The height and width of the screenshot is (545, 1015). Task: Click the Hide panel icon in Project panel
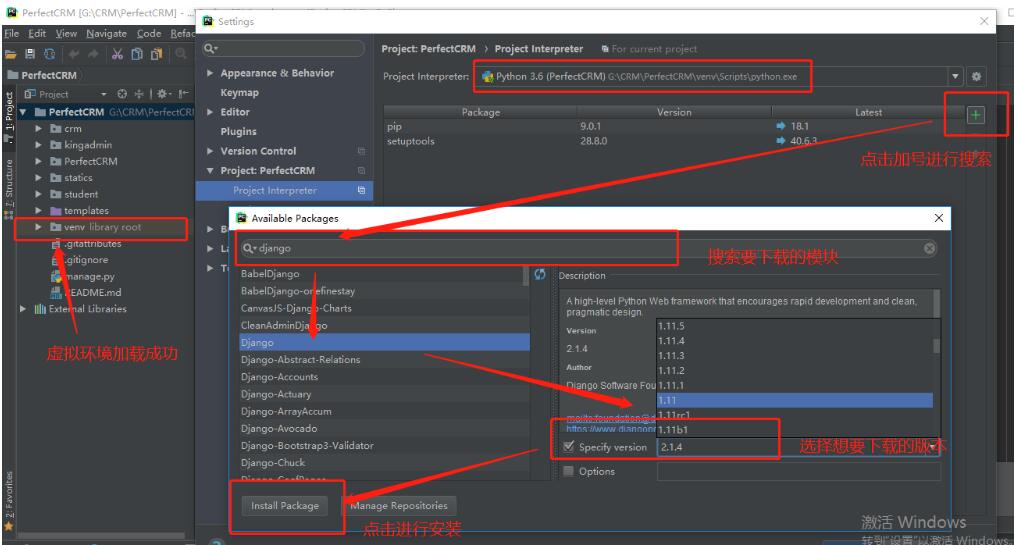pyautogui.click(x=184, y=94)
